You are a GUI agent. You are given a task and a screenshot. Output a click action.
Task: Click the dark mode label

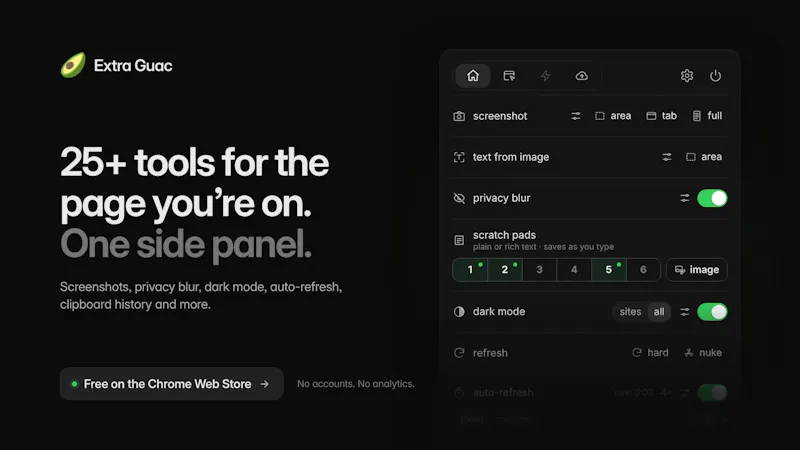coord(499,312)
